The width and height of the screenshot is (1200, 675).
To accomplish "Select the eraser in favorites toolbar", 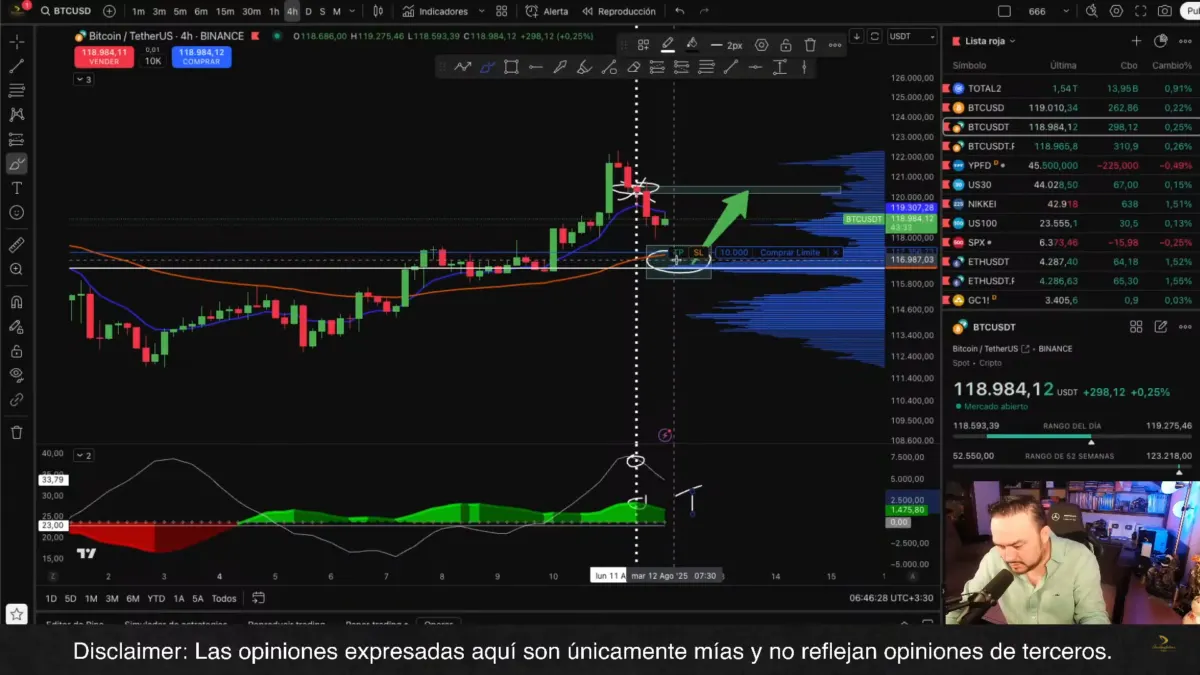I will (x=633, y=67).
